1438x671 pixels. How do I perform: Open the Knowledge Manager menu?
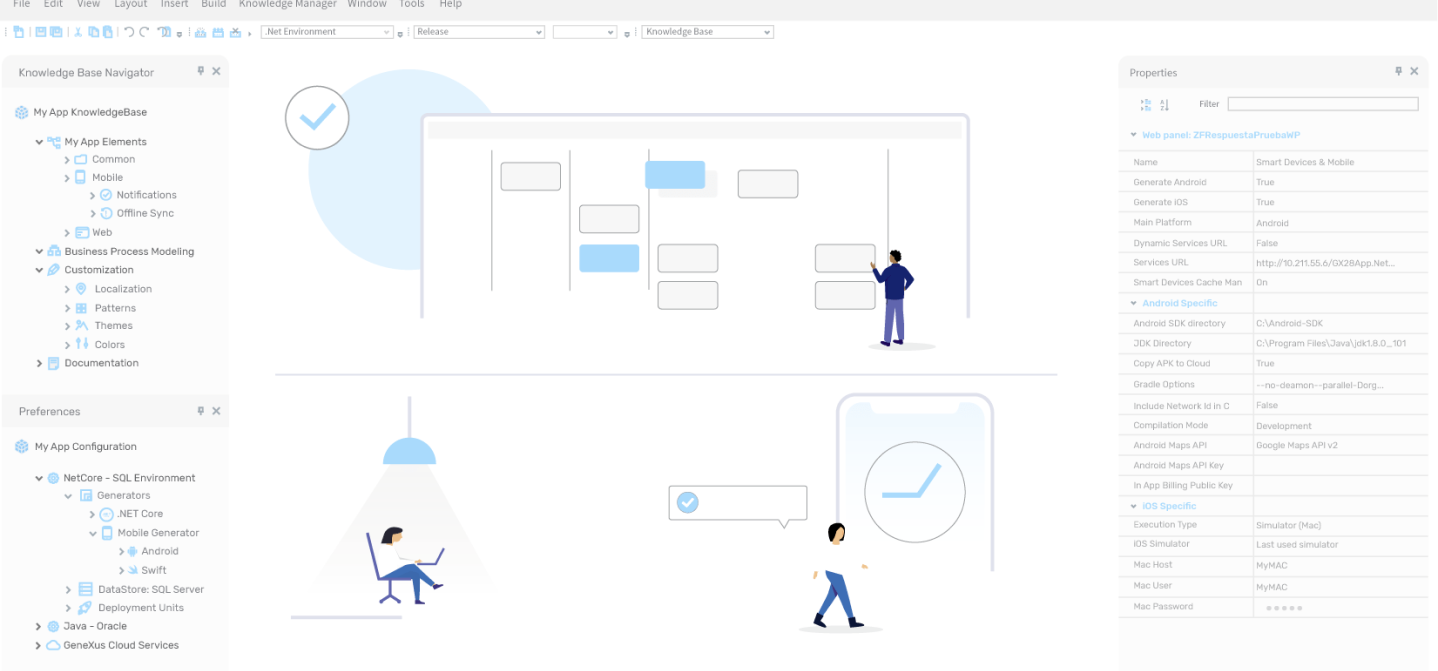pyautogui.click(x=287, y=4)
